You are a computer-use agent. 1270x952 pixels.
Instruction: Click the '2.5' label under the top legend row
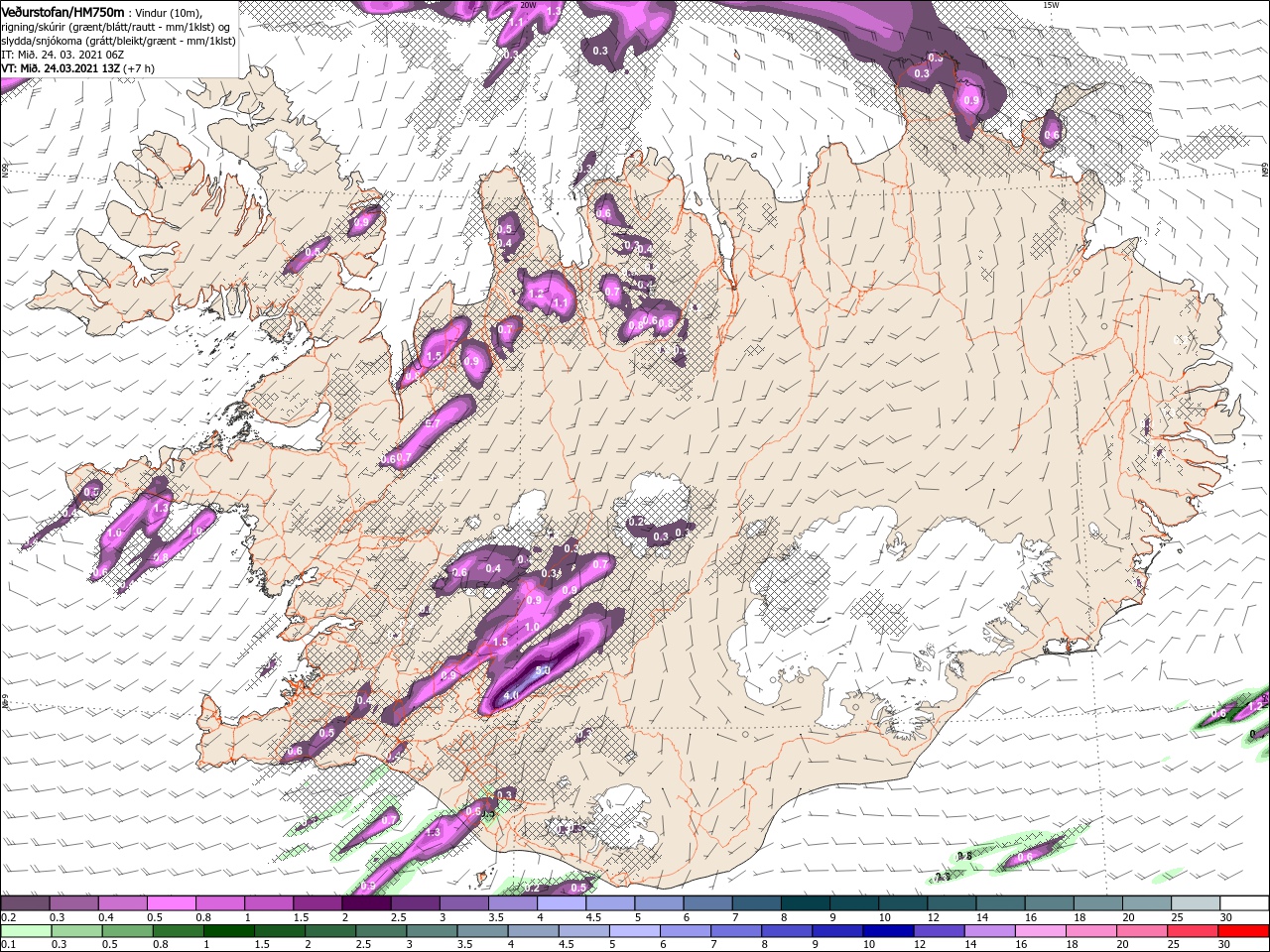coord(399,917)
